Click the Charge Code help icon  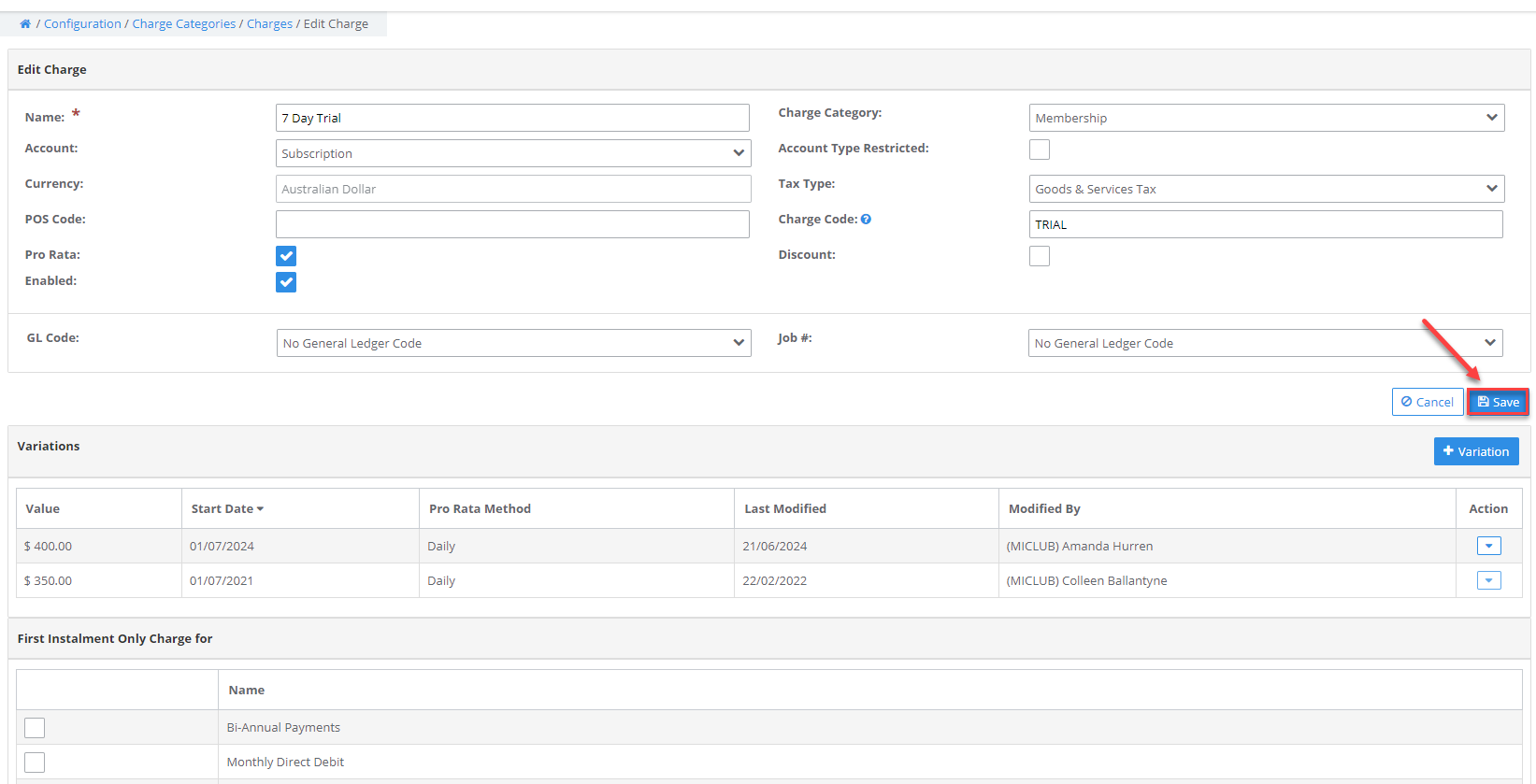point(866,220)
